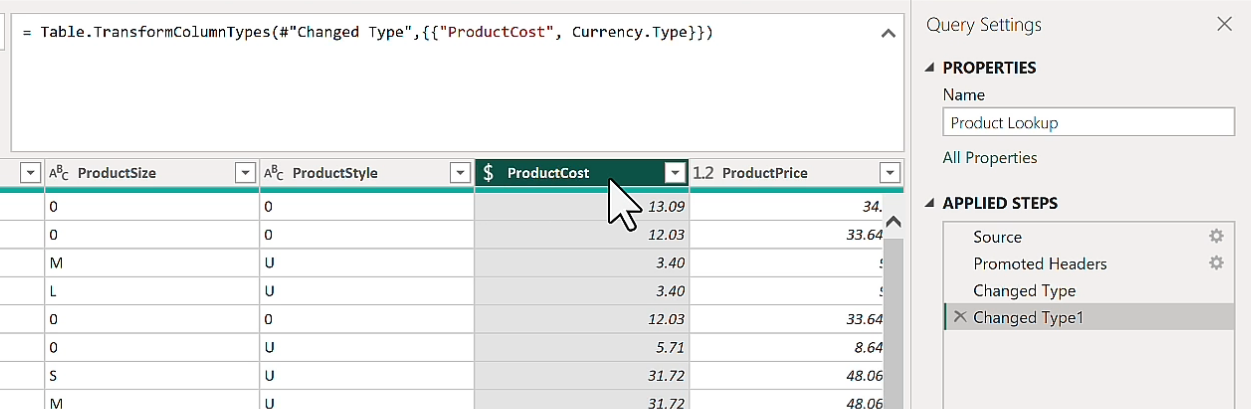Collapse the PROPERTIES section
Screen dimensions: 1251x409
[929, 68]
